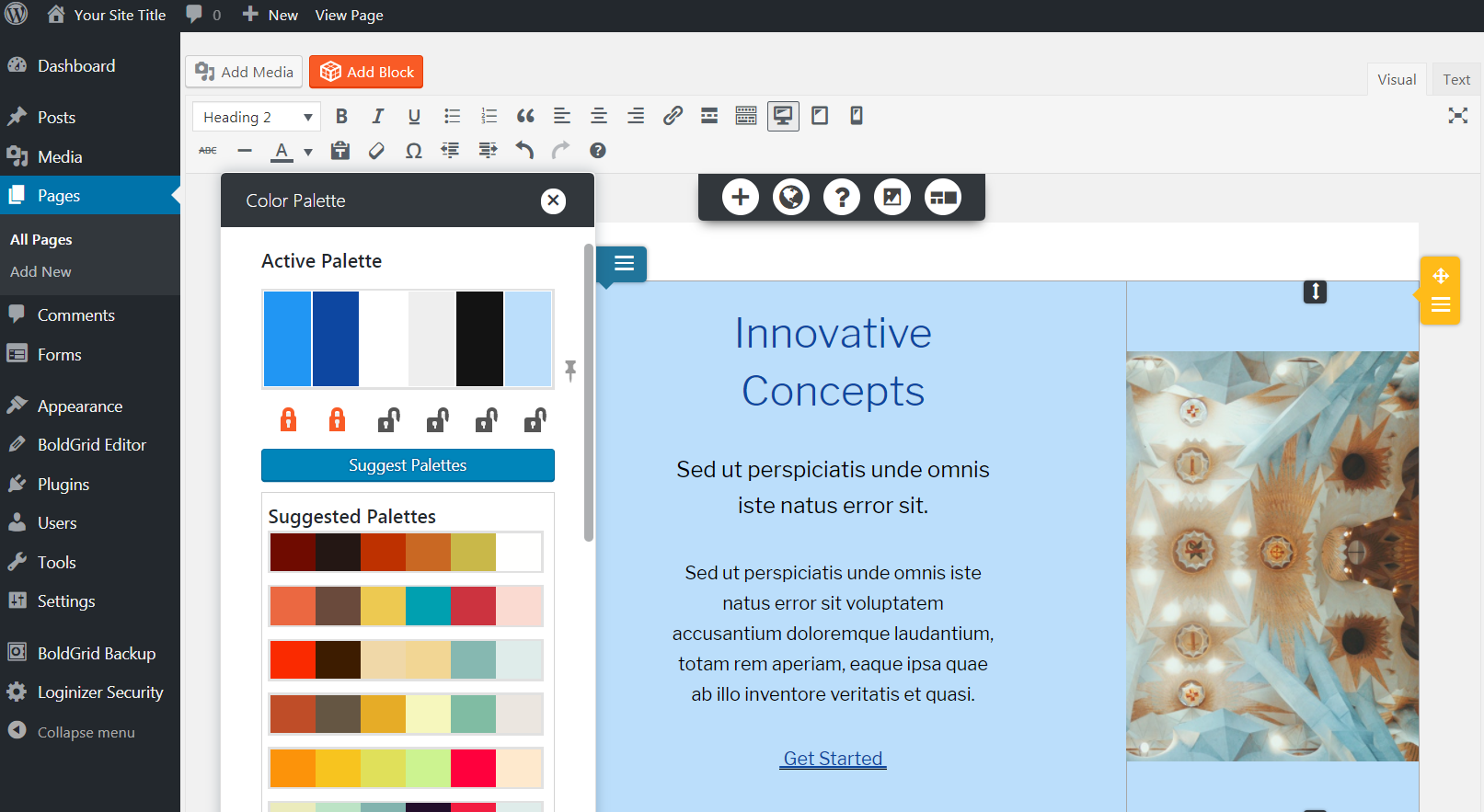
Task: Click Paste as text icon
Action: (340, 151)
